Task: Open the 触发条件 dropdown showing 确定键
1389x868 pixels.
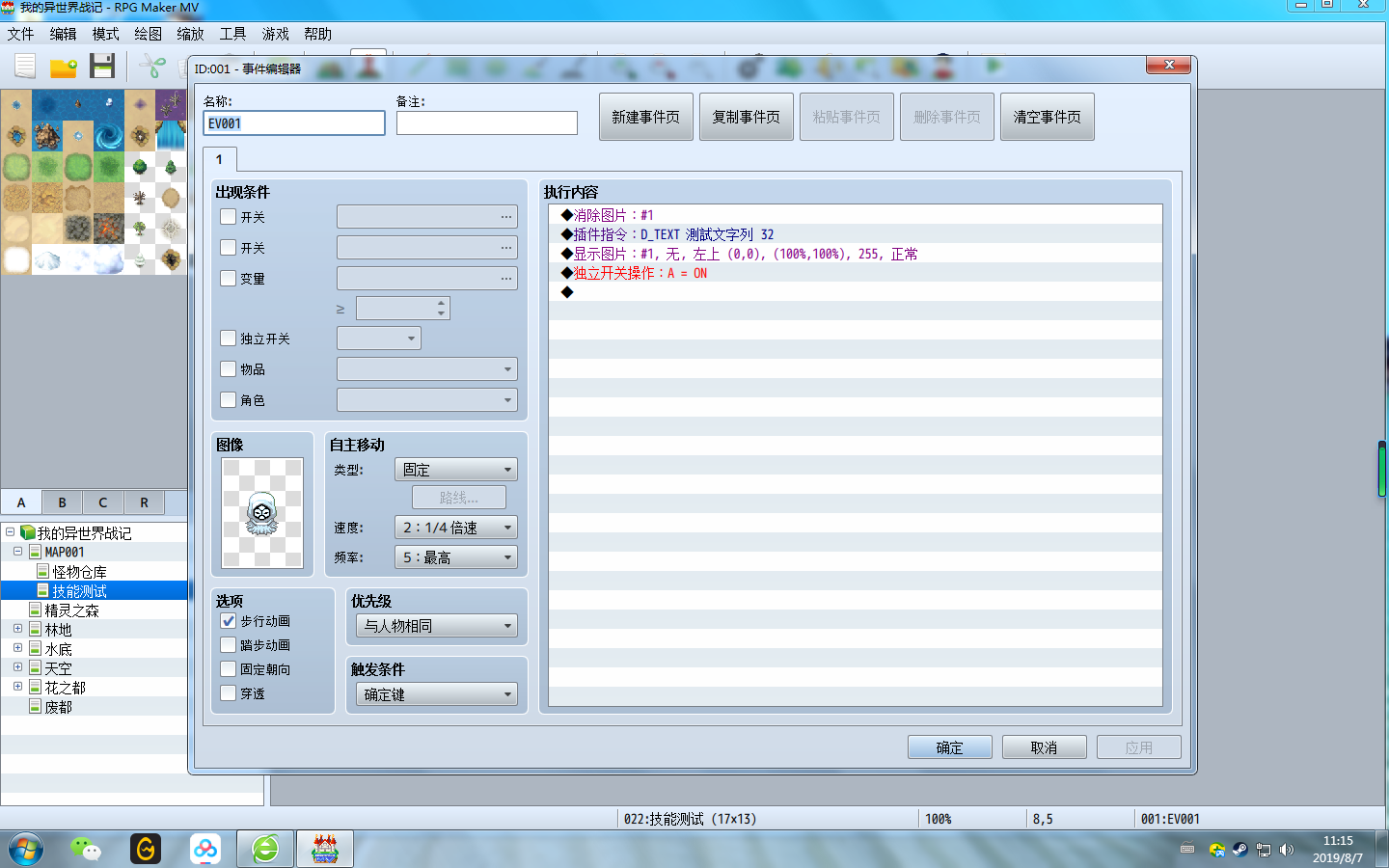Action: tap(437, 694)
